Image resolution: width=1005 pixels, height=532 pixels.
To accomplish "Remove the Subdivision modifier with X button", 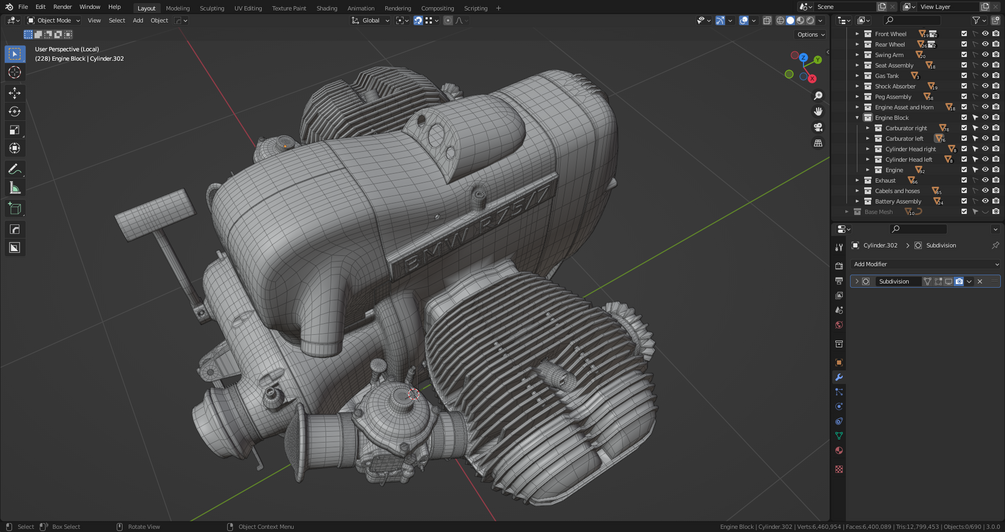I will click(x=980, y=282).
